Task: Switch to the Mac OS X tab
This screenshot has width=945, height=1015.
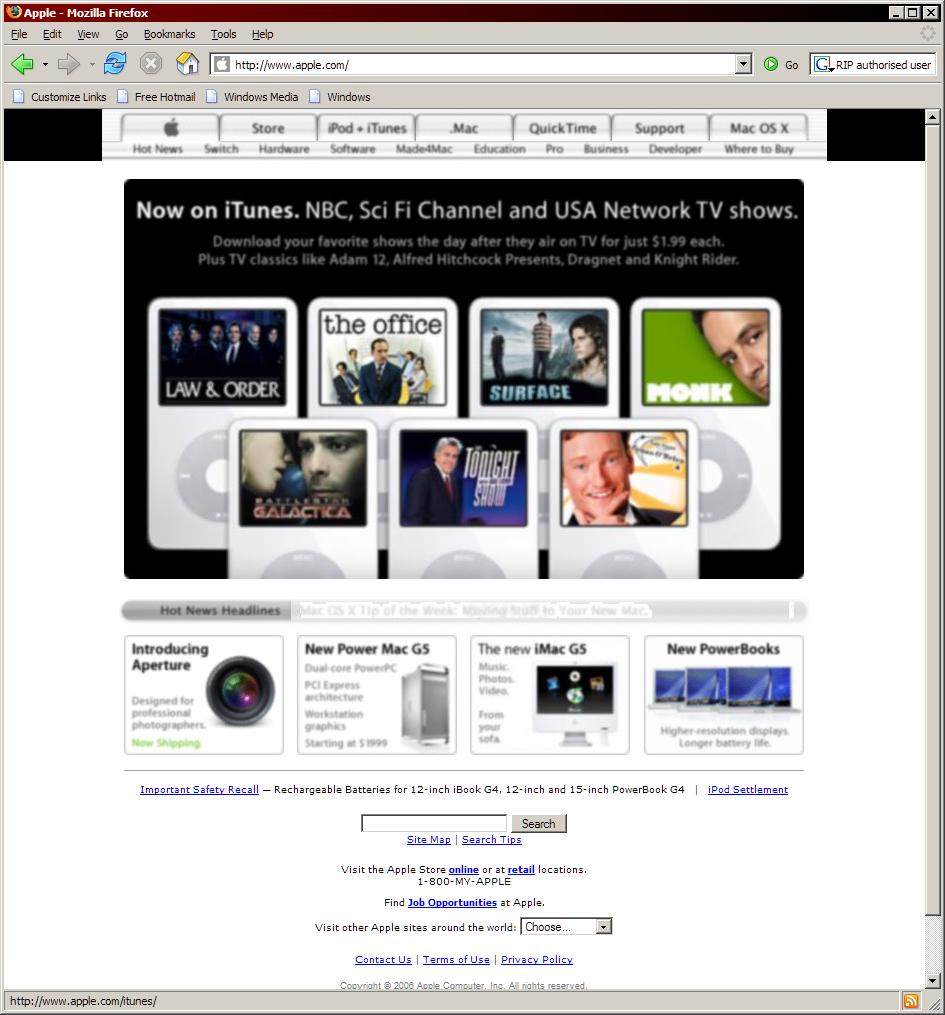Action: point(759,128)
